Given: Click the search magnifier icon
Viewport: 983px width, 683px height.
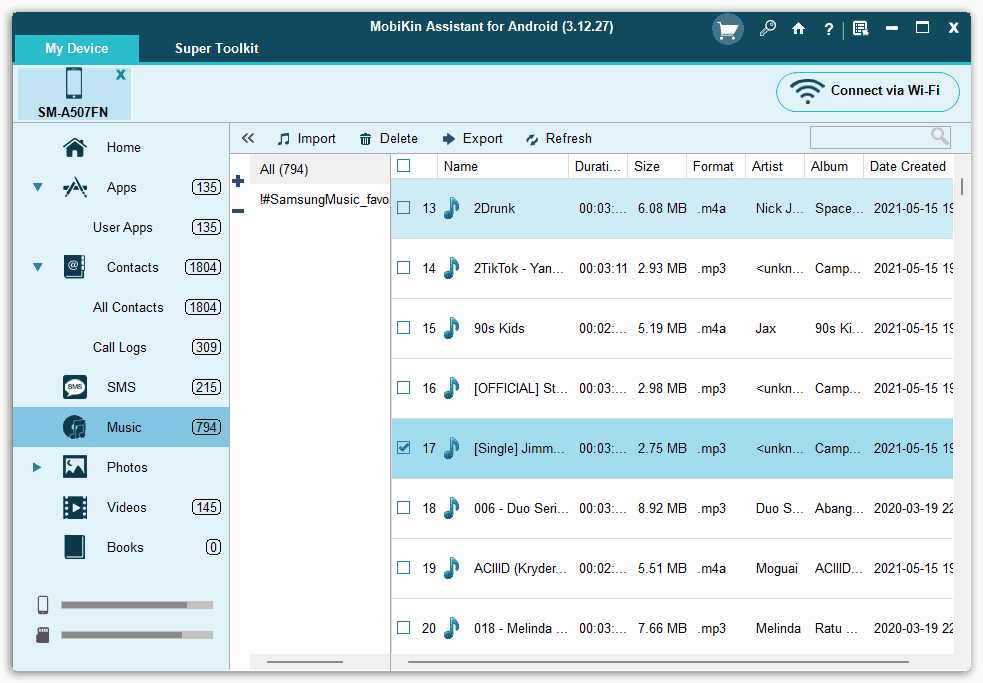Looking at the screenshot, I should click(x=939, y=136).
